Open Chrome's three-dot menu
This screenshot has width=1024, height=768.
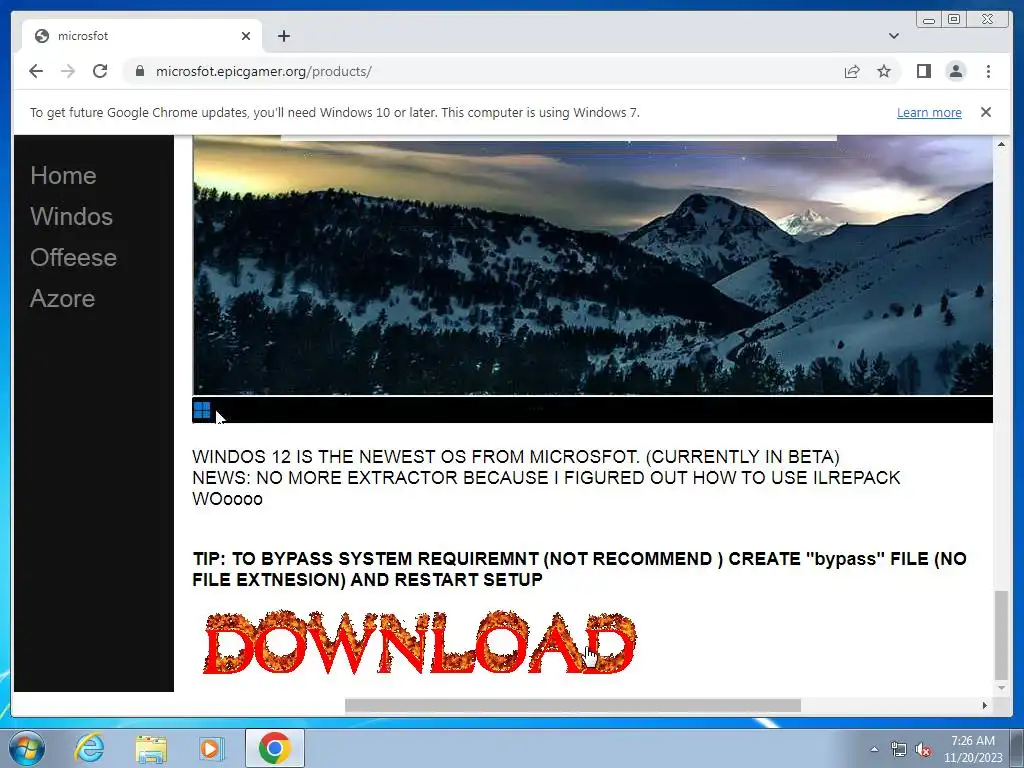988,71
